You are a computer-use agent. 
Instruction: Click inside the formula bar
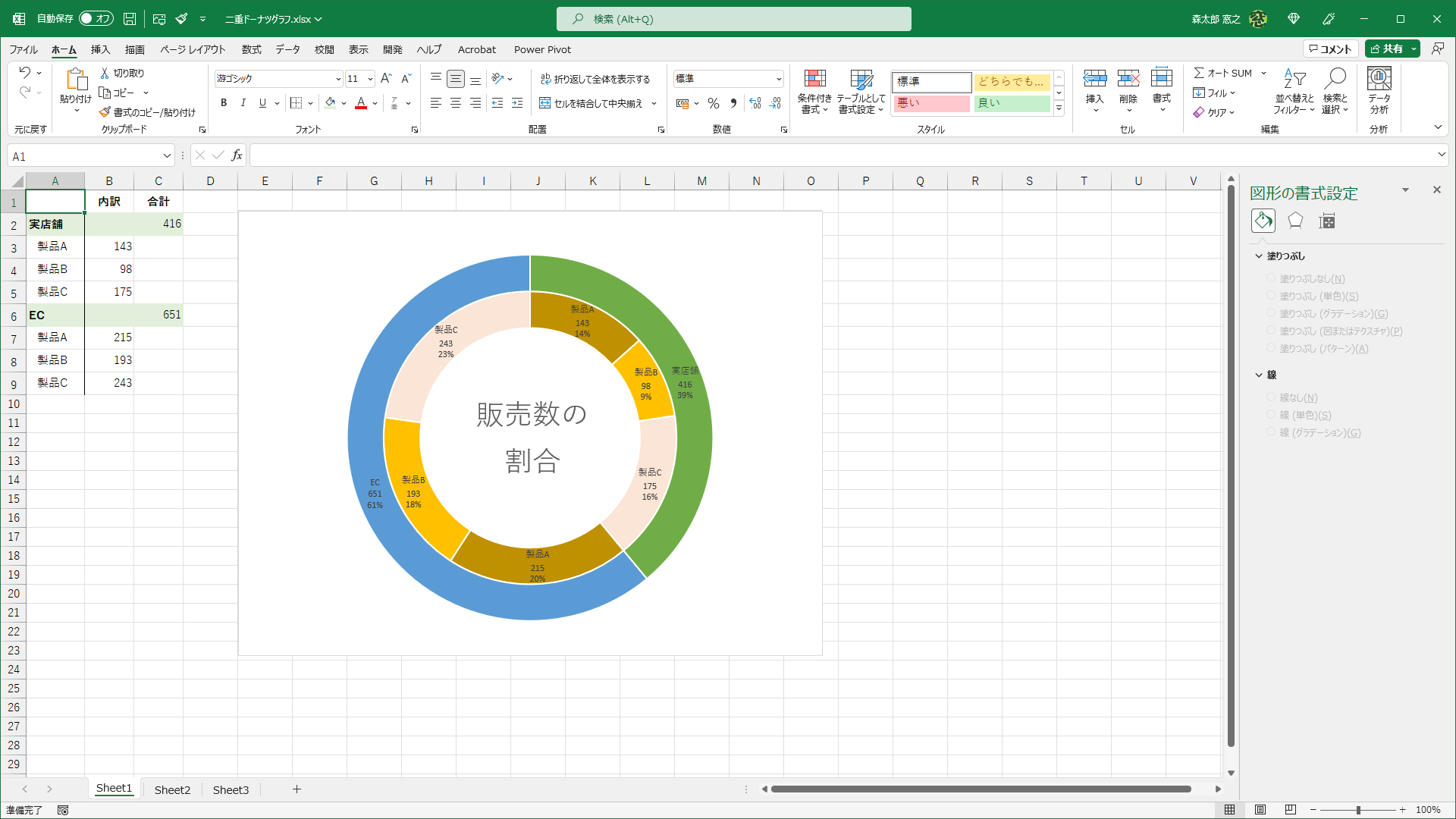[x=531, y=155]
